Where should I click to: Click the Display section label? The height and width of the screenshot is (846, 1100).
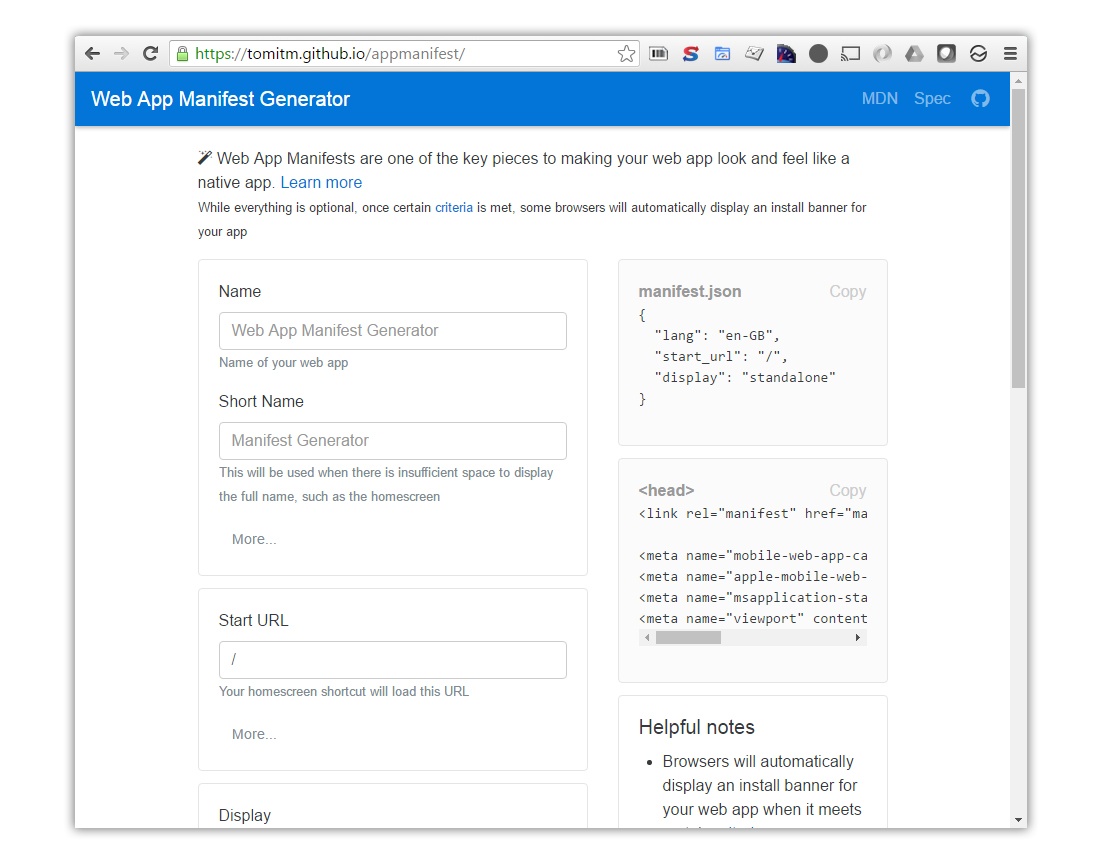245,815
